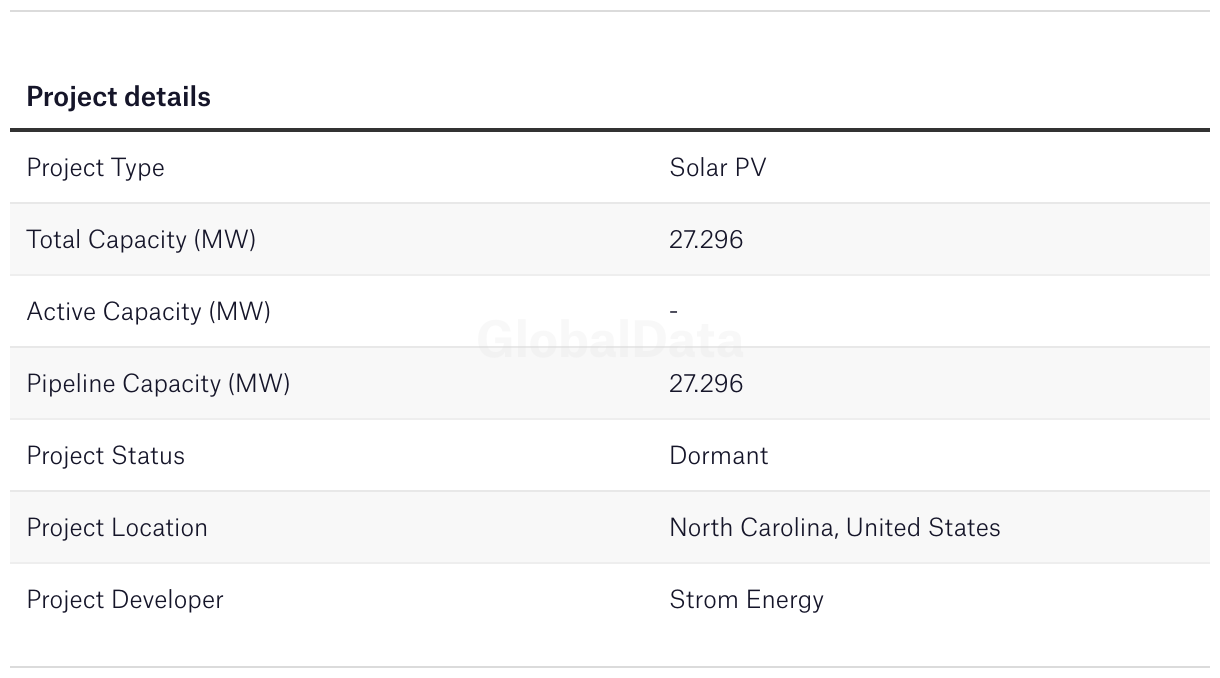The image size is (1220, 678).
Task: Click the Dormant status value
Action: 719,456
